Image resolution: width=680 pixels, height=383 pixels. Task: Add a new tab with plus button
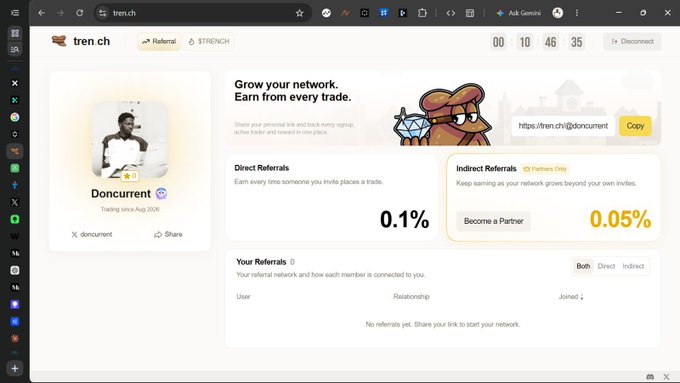[15, 368]
